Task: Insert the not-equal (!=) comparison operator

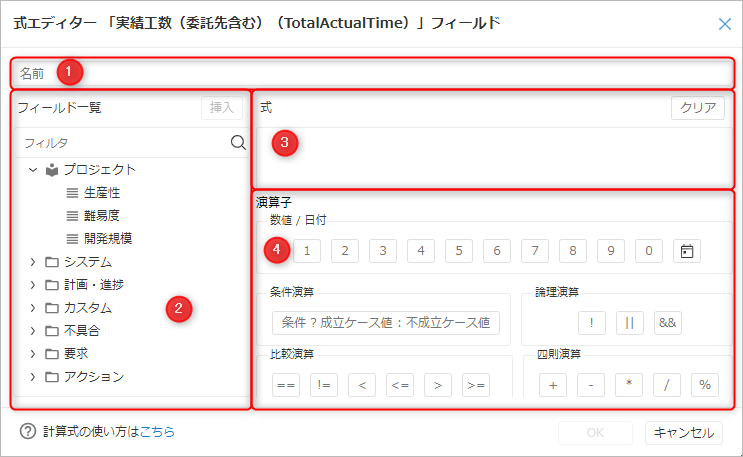Action: (324, 386)
